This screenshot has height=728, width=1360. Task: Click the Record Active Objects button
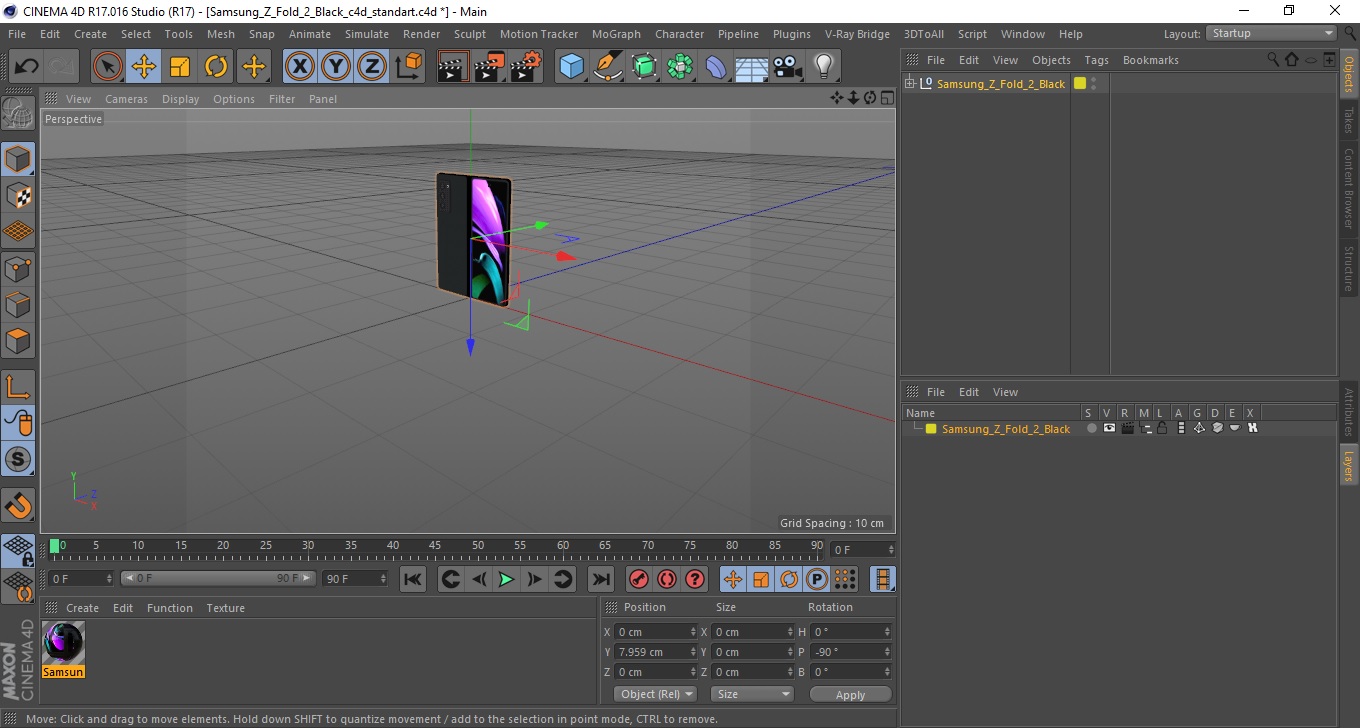tap(638, 579)
